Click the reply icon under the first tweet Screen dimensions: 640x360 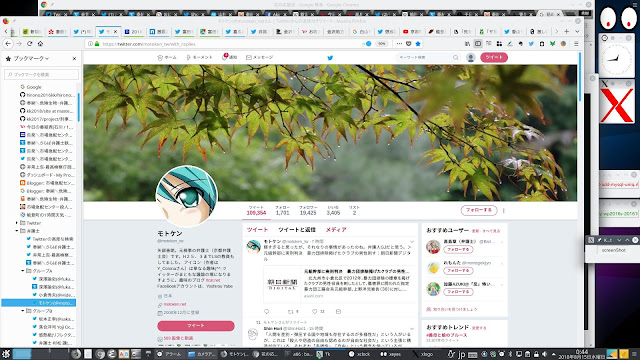267,311
